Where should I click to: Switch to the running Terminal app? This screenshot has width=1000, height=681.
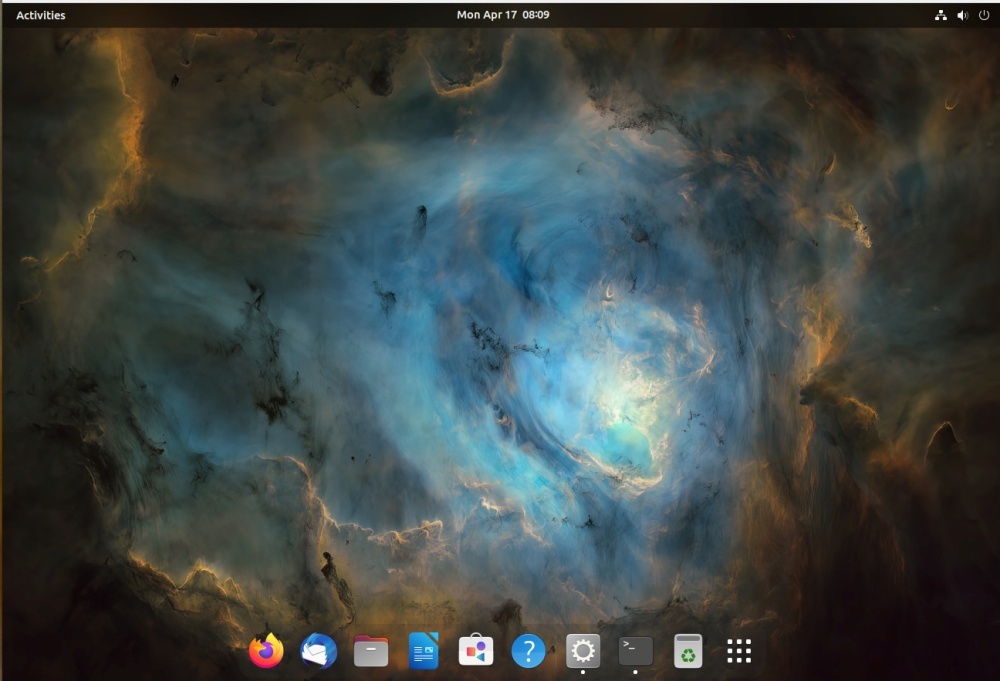point(635,651)
